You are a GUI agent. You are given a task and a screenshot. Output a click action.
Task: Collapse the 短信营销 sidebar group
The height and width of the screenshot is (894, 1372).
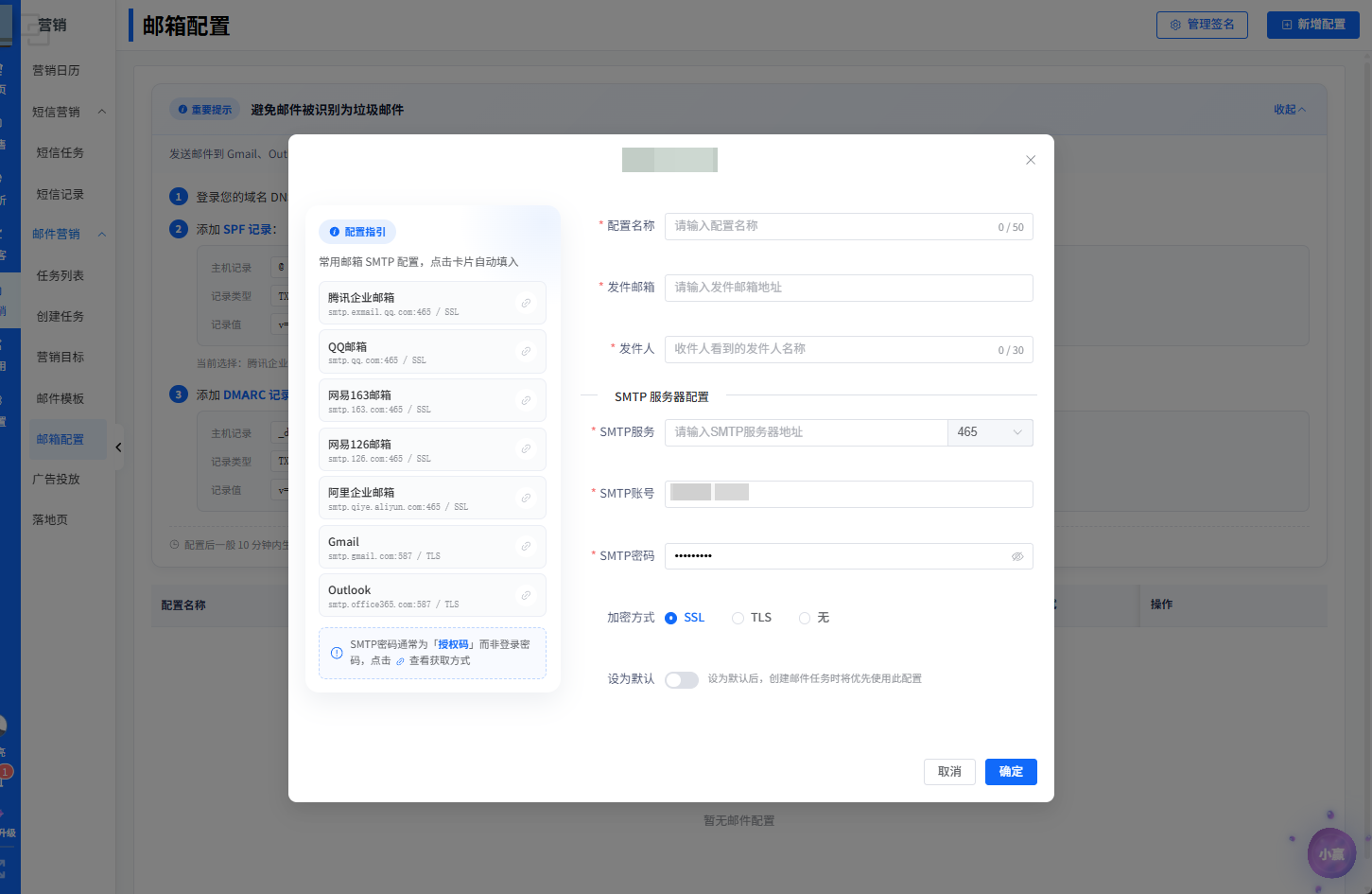coord(102,112)
